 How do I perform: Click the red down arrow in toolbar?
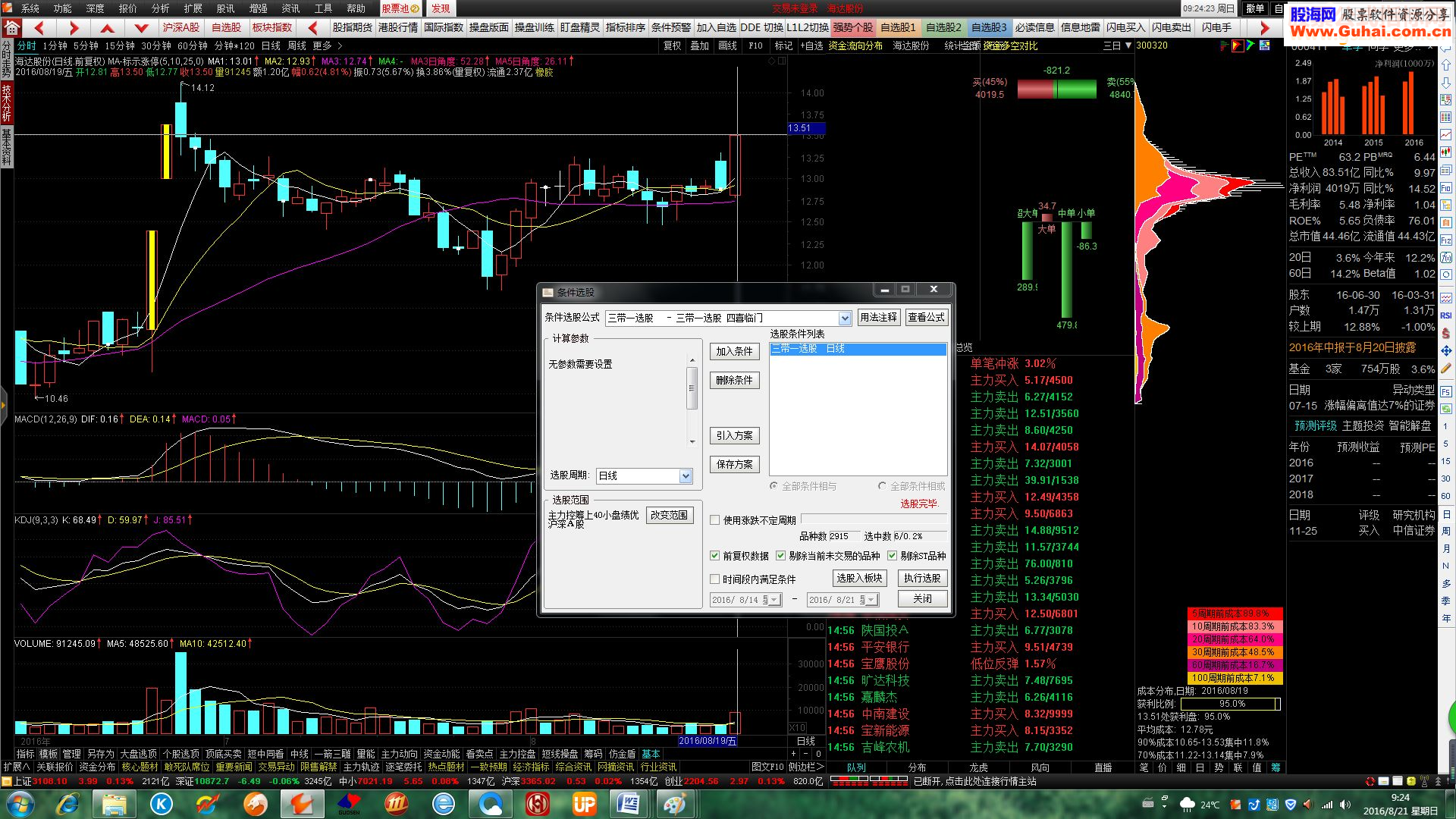(141, 28)
